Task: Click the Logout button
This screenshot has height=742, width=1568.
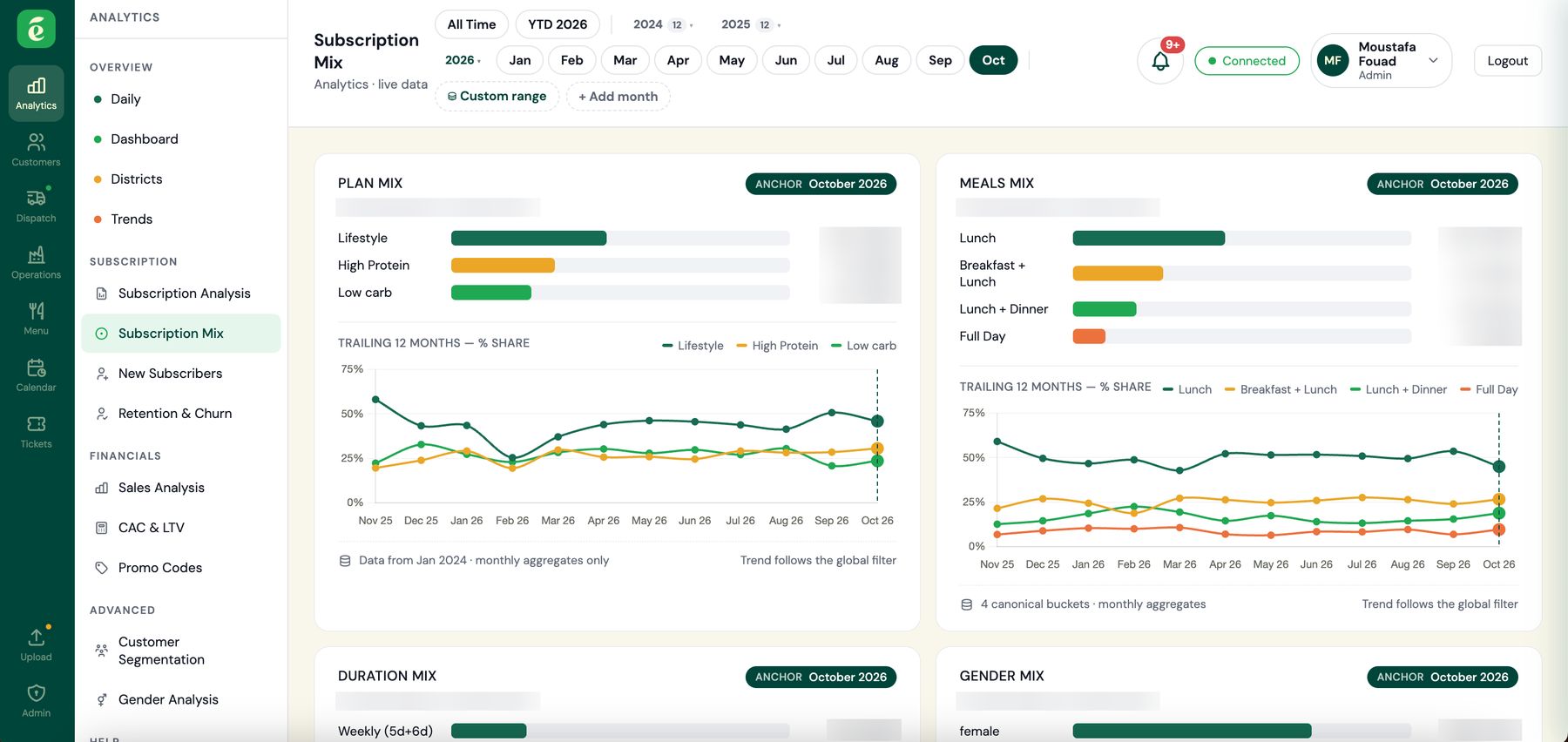Action: 1507,61
